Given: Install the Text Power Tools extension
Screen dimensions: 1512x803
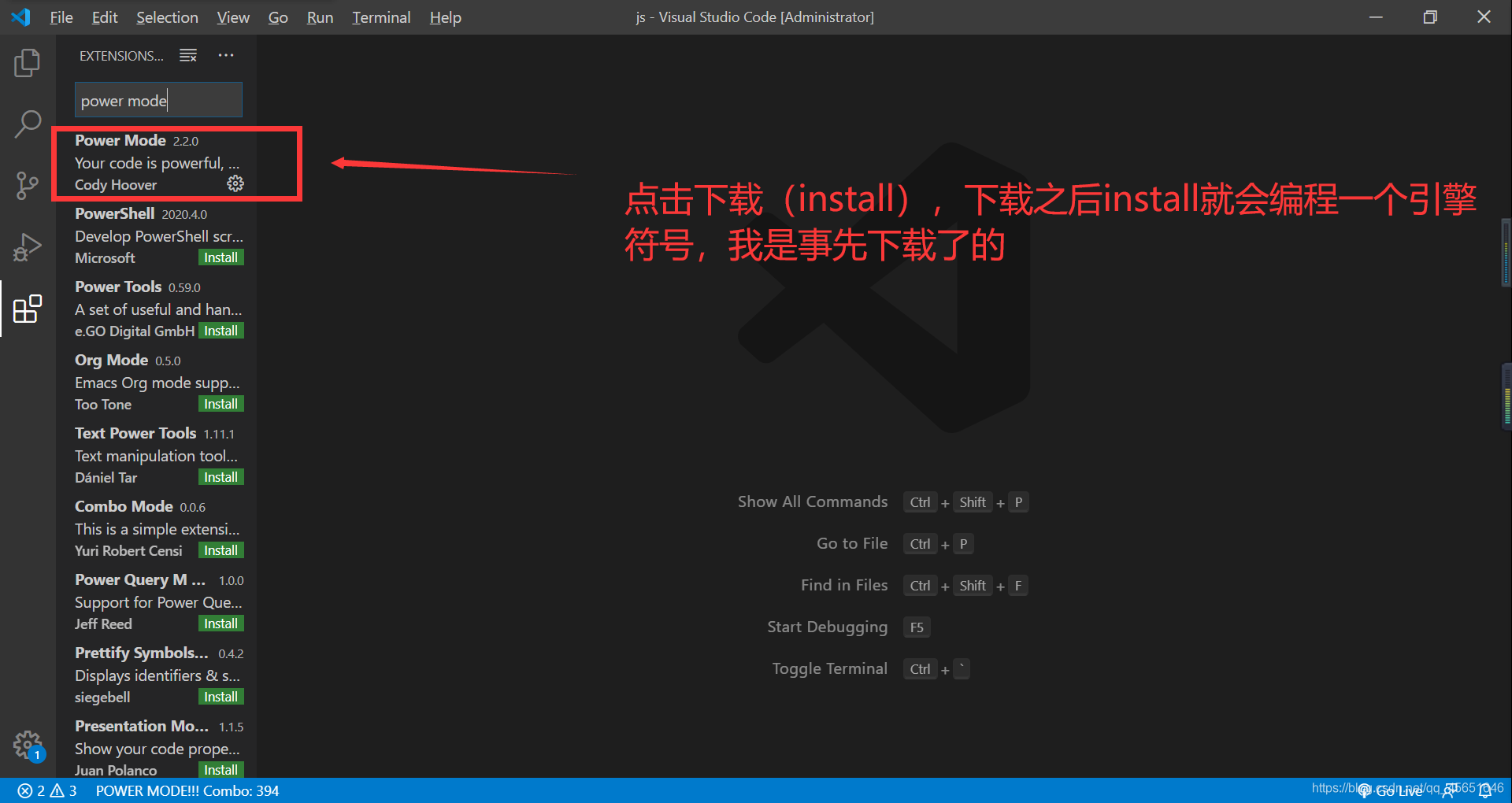Looking at the screenshot, I should [x=220, y=476].
